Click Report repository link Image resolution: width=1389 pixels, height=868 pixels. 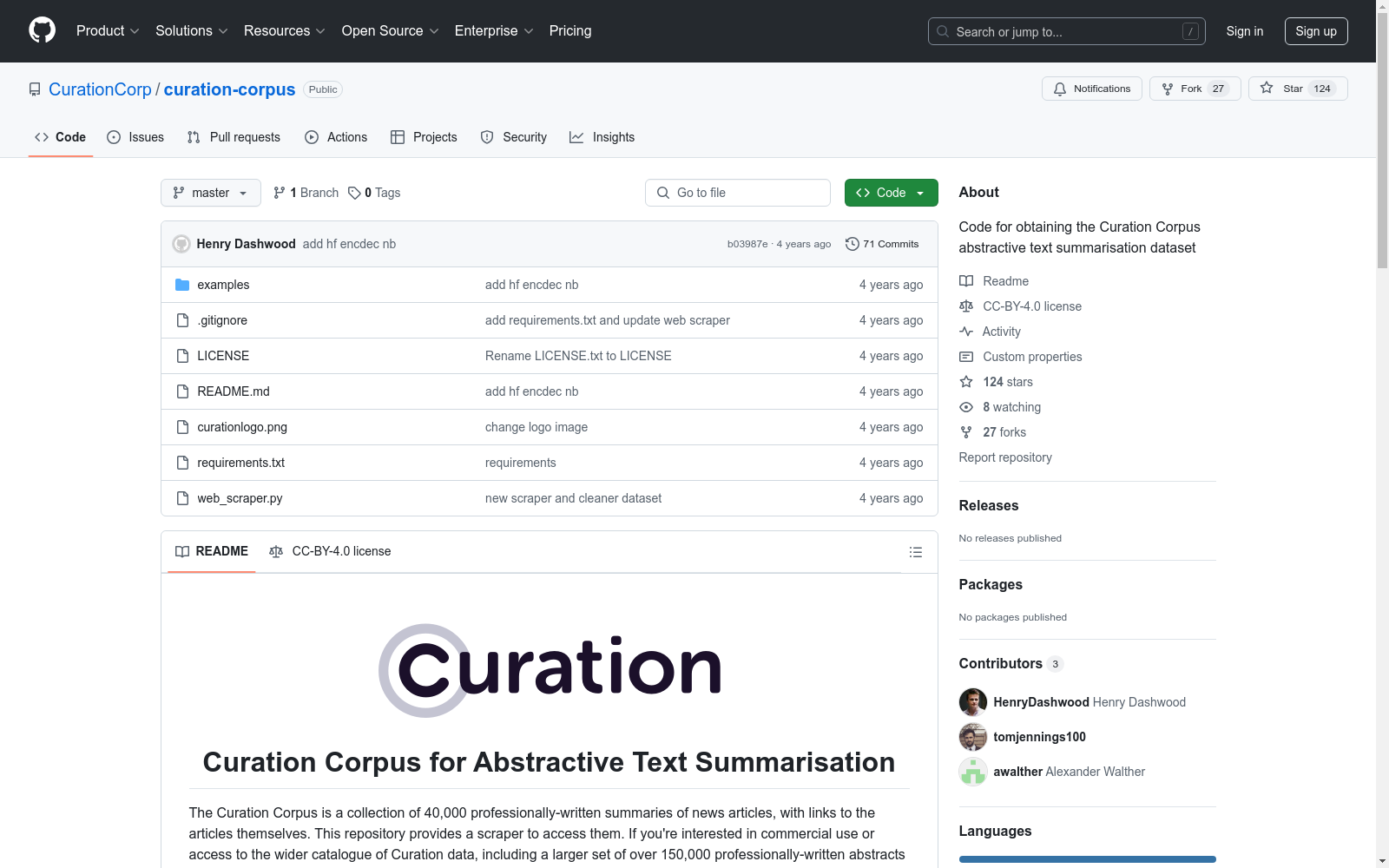[x=1005, y=457]
